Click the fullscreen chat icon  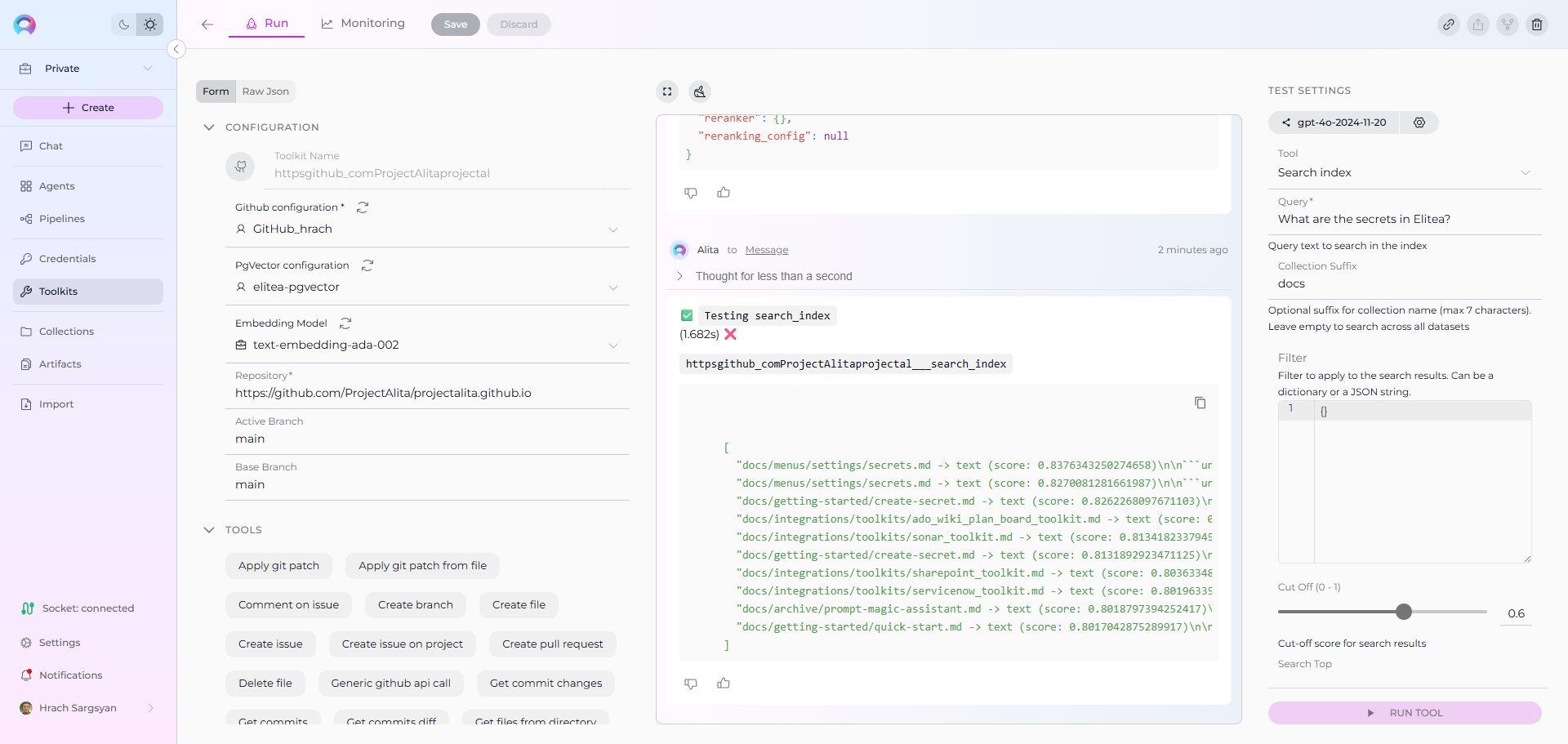(667, 91)
